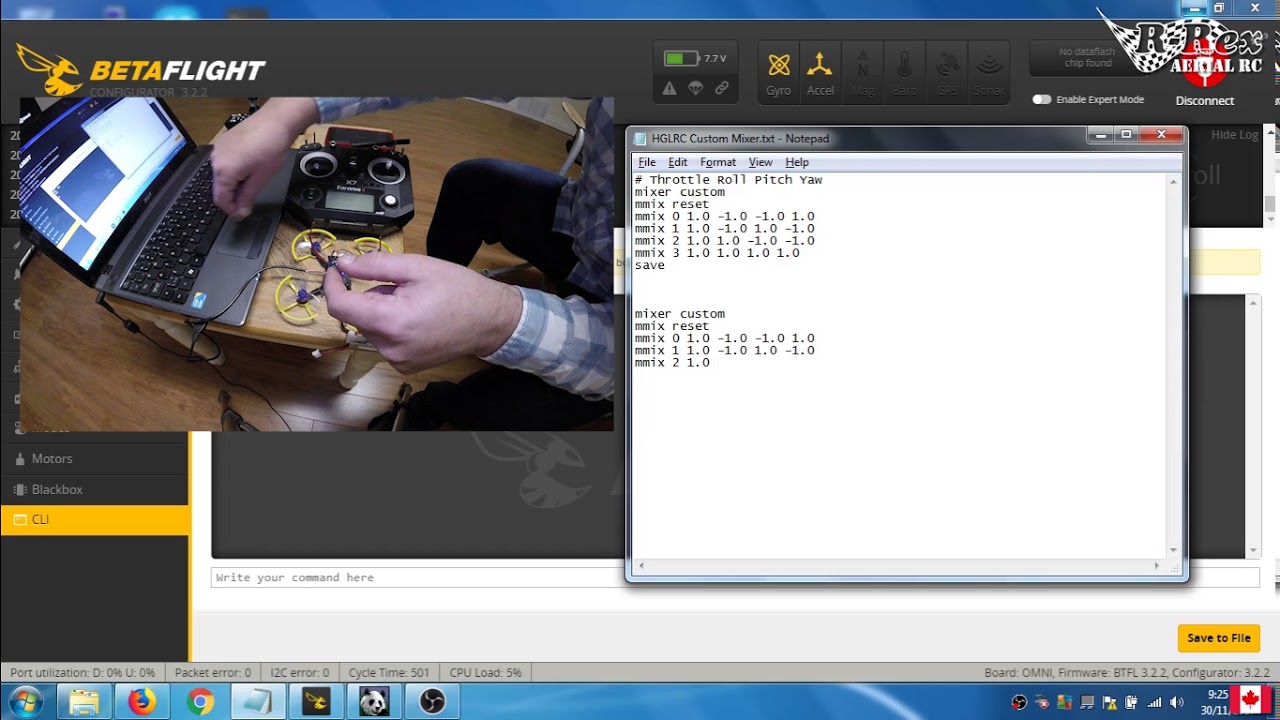Click Hide Log link
This screenshot has width=1280, height=720.
1234,135
